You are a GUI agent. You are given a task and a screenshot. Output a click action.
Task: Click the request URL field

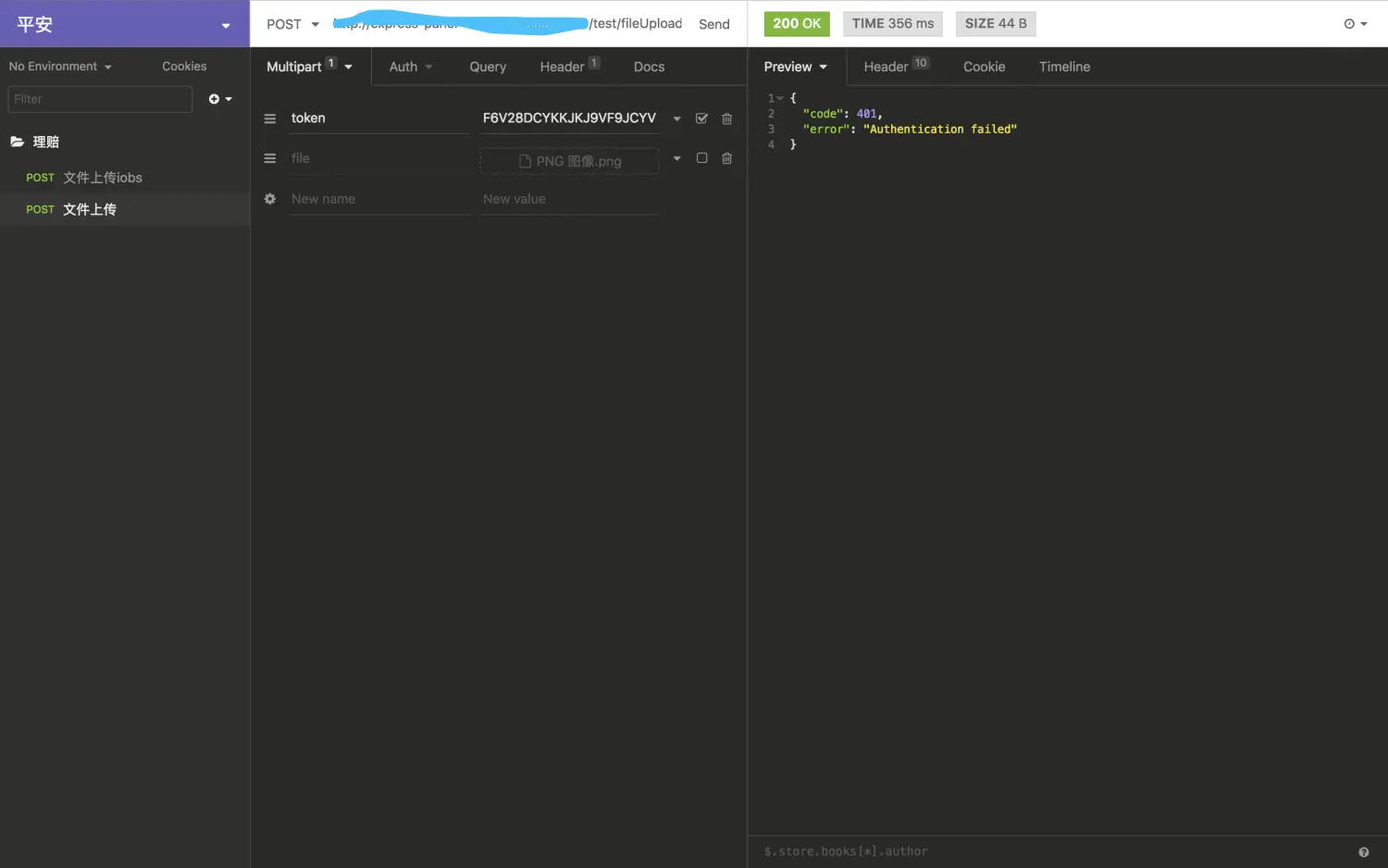(507, 23)
